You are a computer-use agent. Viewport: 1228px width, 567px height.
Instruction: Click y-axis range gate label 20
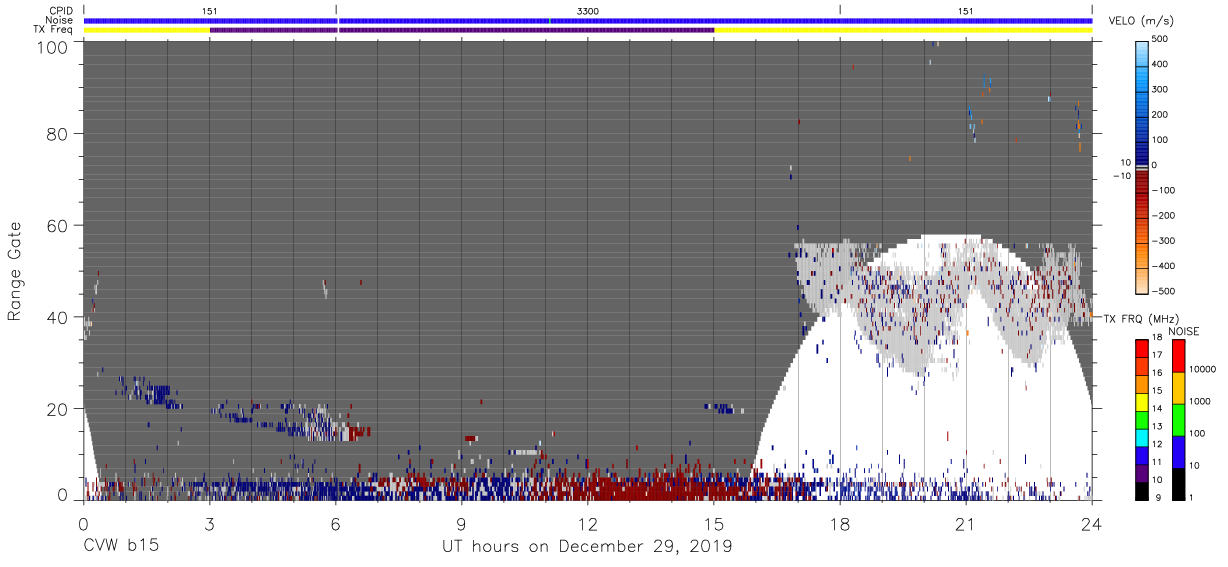58,409
